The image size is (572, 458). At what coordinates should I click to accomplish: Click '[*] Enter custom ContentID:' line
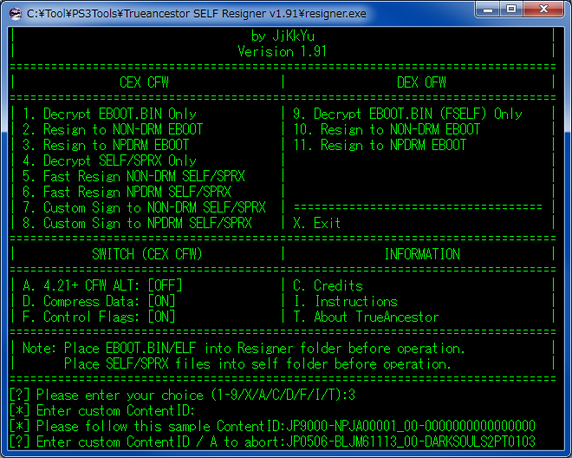(x=102, y=411)
